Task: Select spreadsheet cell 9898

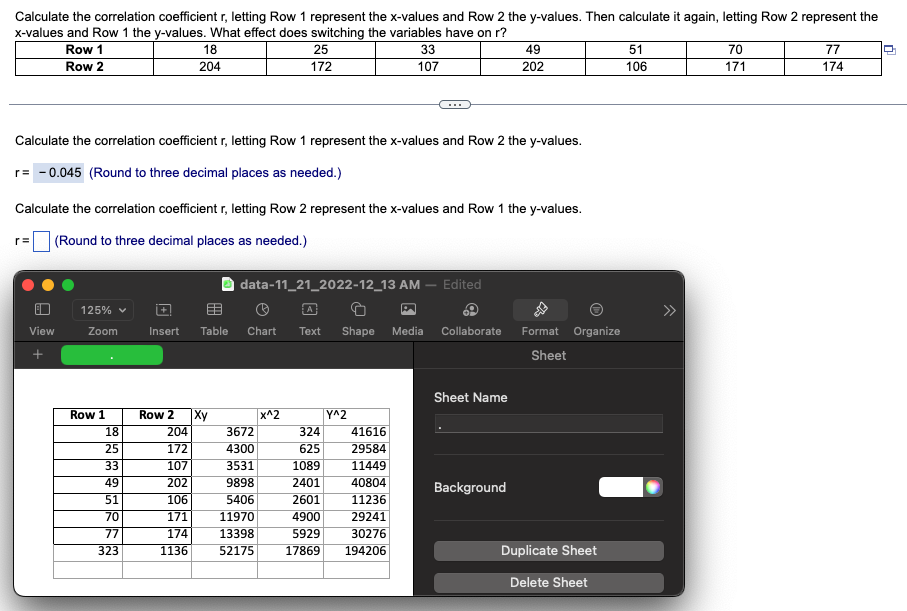Action: pyautogui.click(x=224, y=484)
